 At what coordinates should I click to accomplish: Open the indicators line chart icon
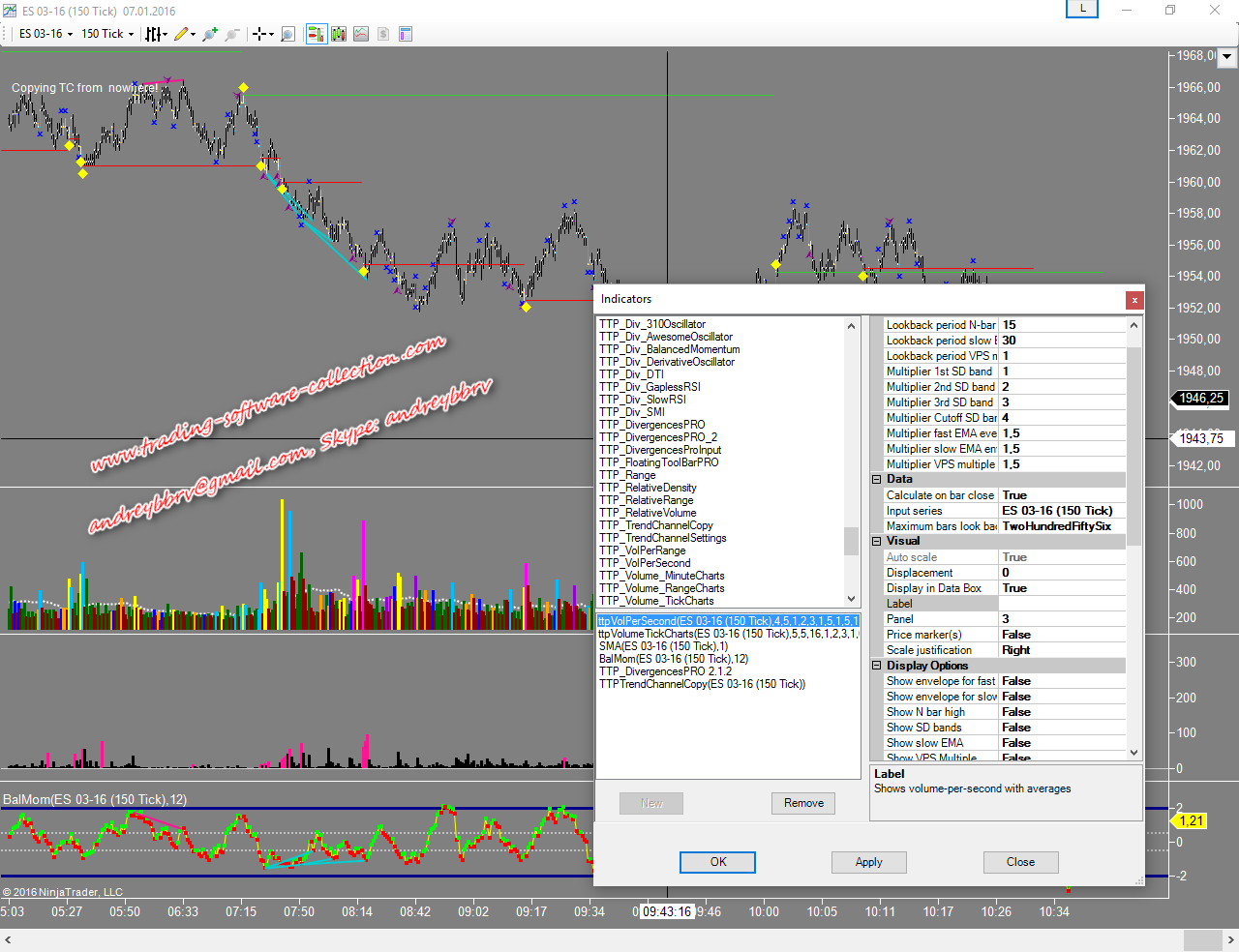tap(361, 34)
